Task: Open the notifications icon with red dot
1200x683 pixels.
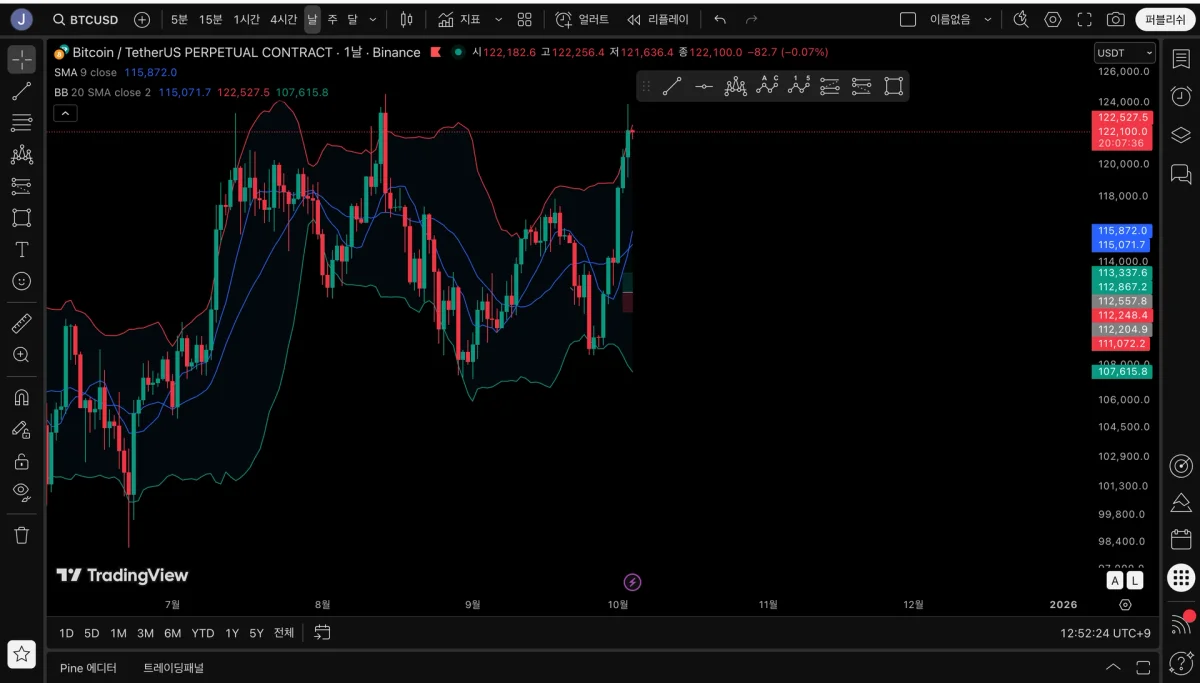Action: [x=1181, y=624]
